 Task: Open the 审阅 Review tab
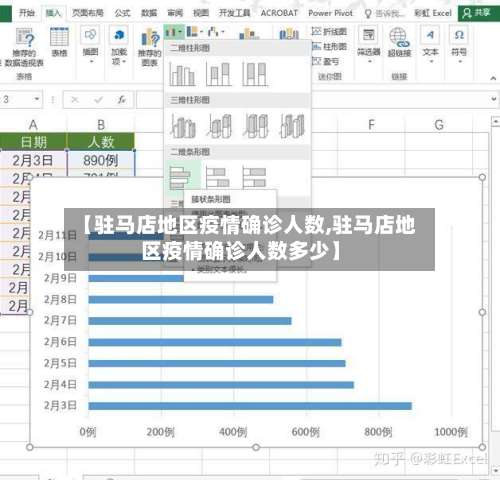[175, 13]
